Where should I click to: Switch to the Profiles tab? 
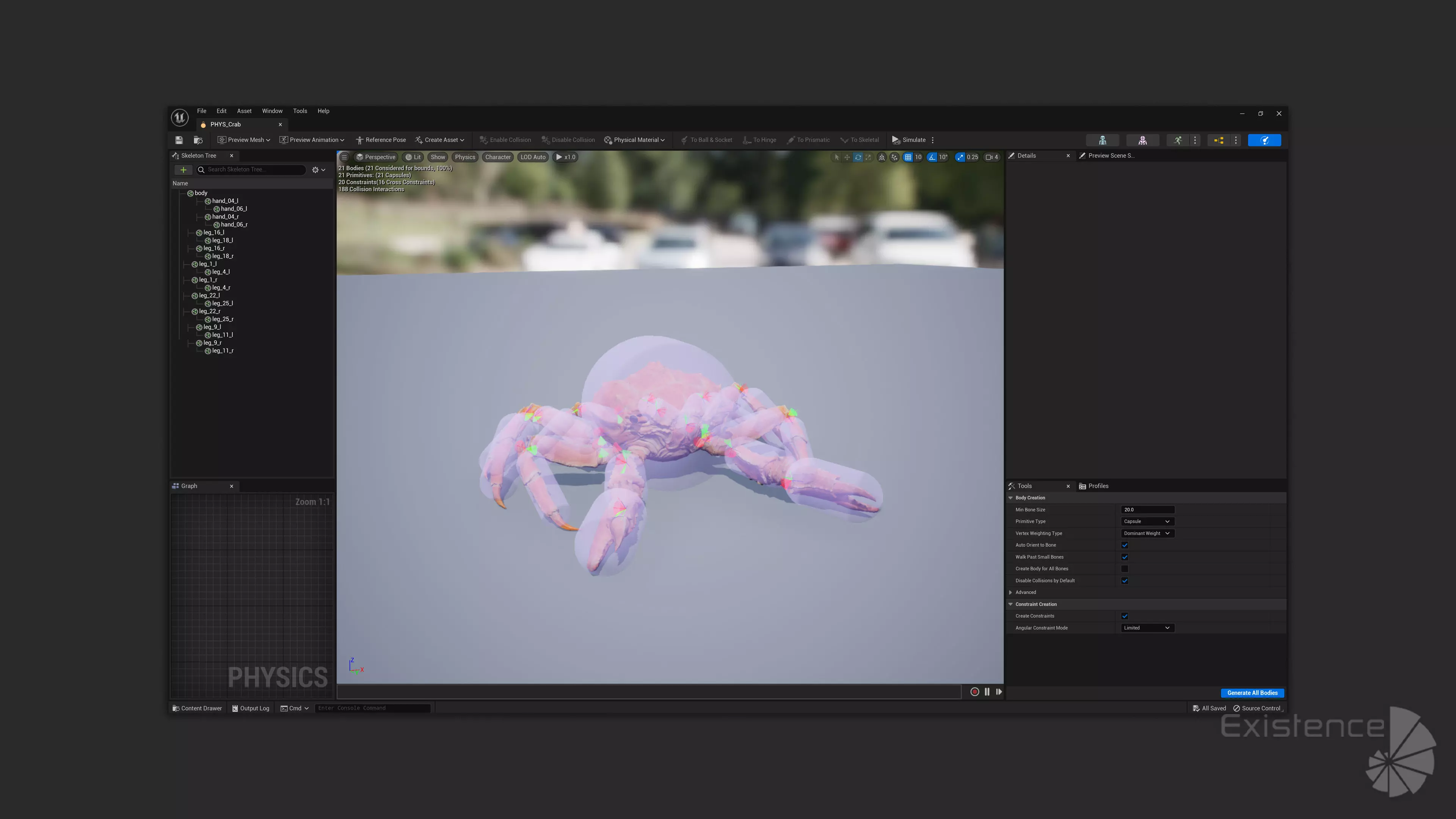click(x=1094, y=486)
